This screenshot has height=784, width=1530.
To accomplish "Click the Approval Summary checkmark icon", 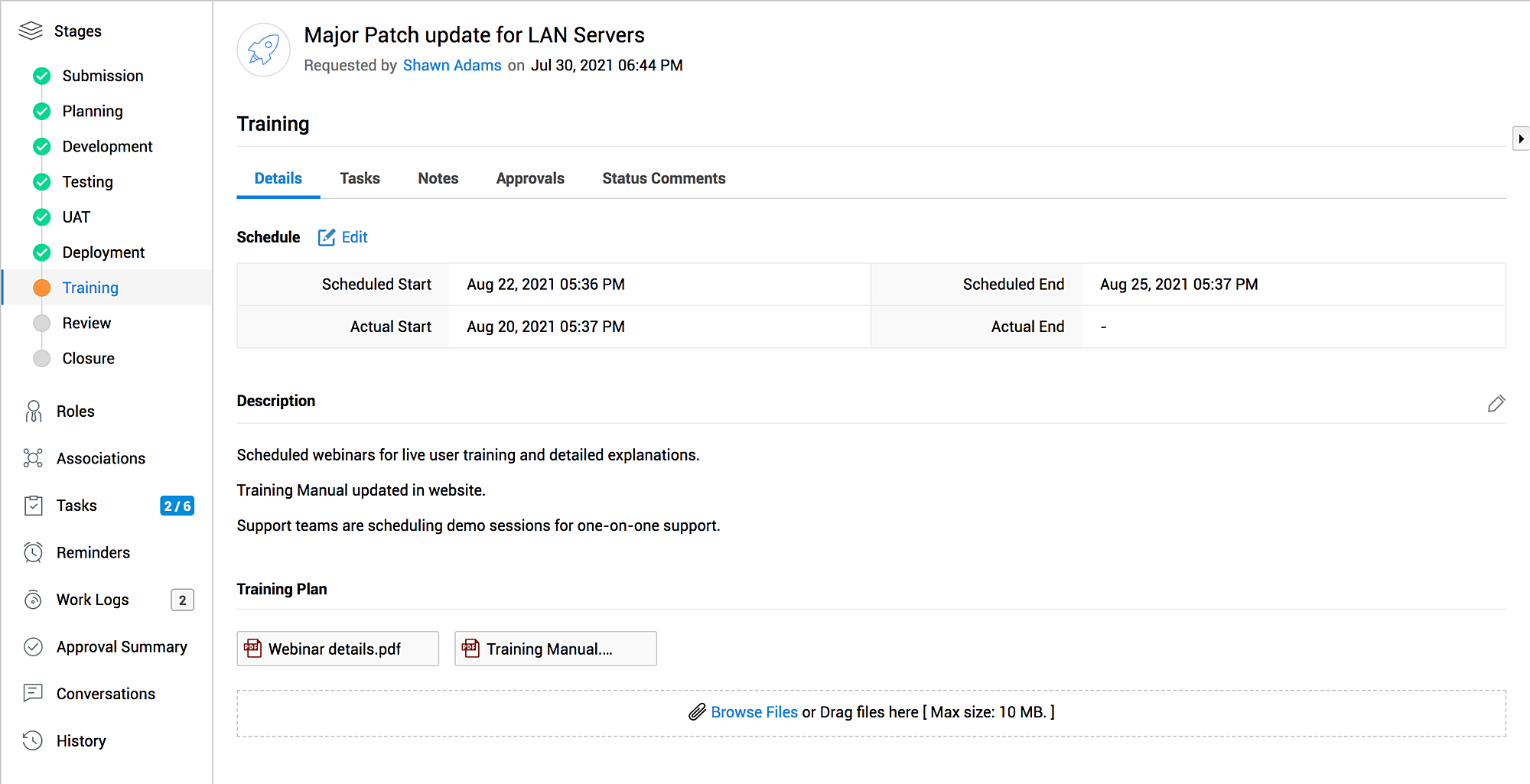I will coord(33,647).
